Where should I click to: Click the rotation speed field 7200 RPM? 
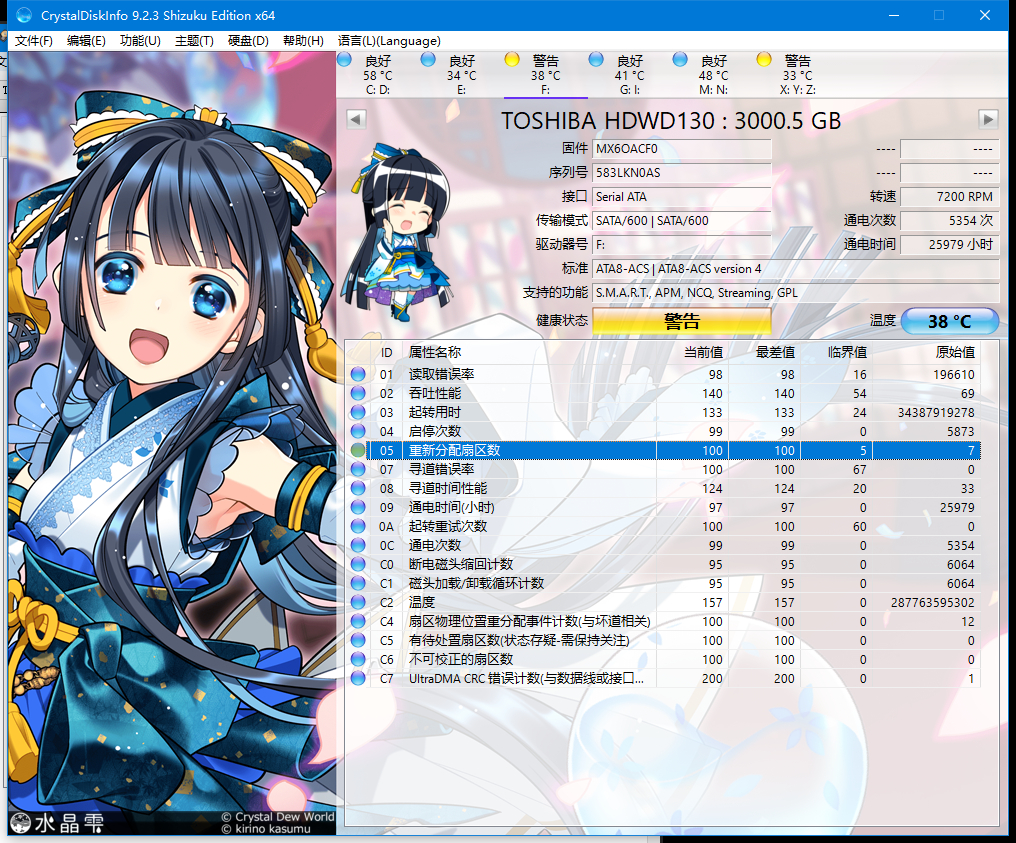click(950, 196)
